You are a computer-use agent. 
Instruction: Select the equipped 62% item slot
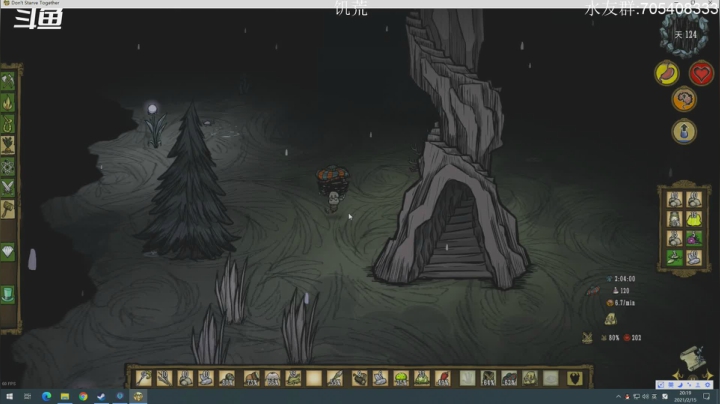click(x=509, y=378)
